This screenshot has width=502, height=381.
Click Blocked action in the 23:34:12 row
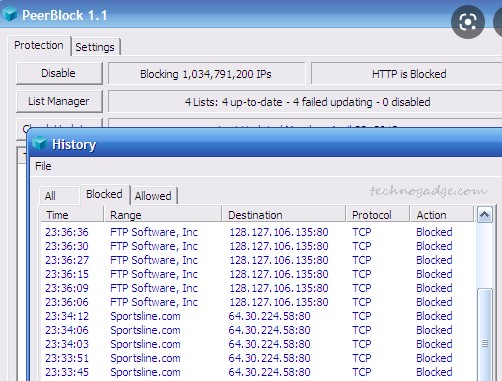434,316
